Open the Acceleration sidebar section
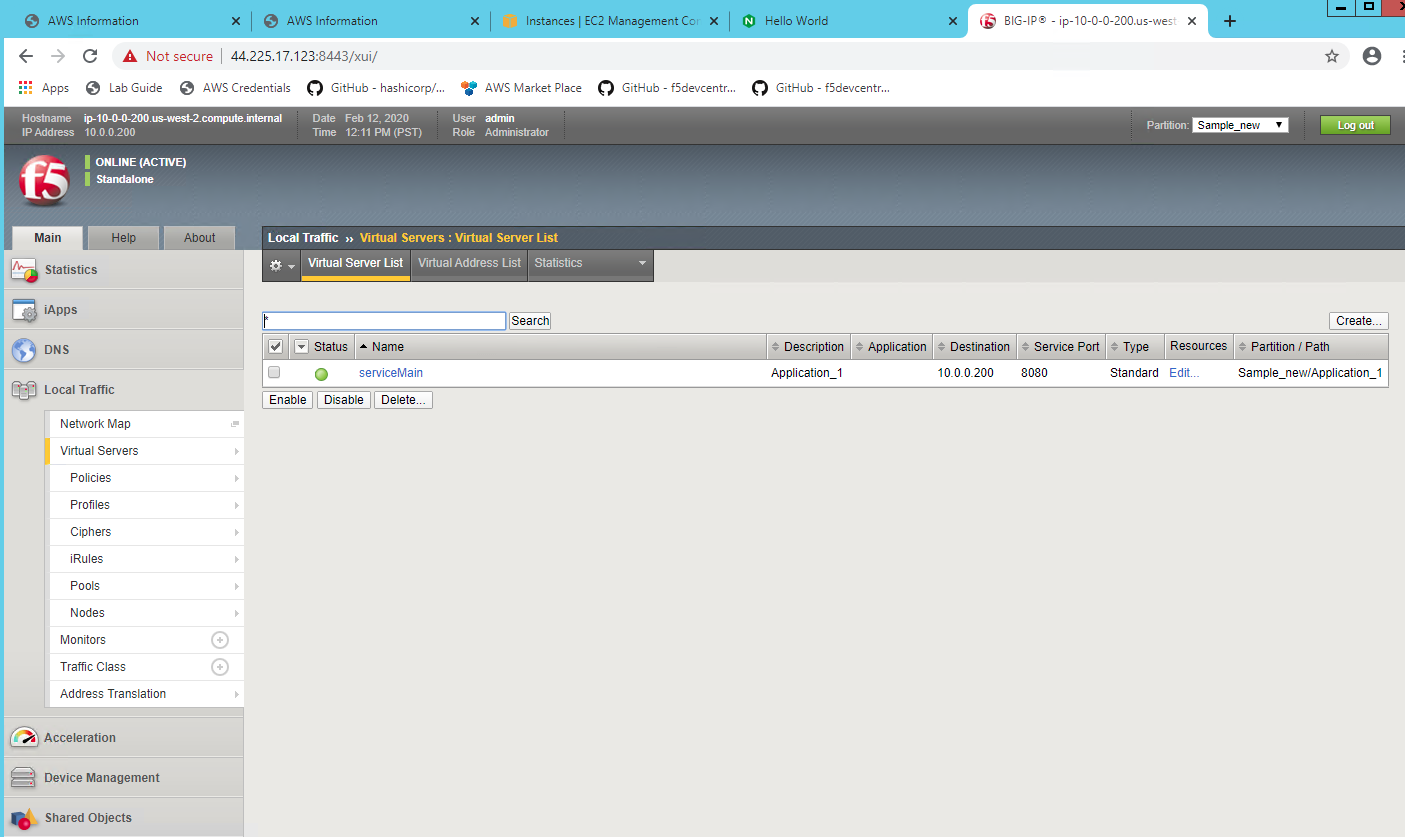This screenshot has width=1405, height=837. click(122, 738)
